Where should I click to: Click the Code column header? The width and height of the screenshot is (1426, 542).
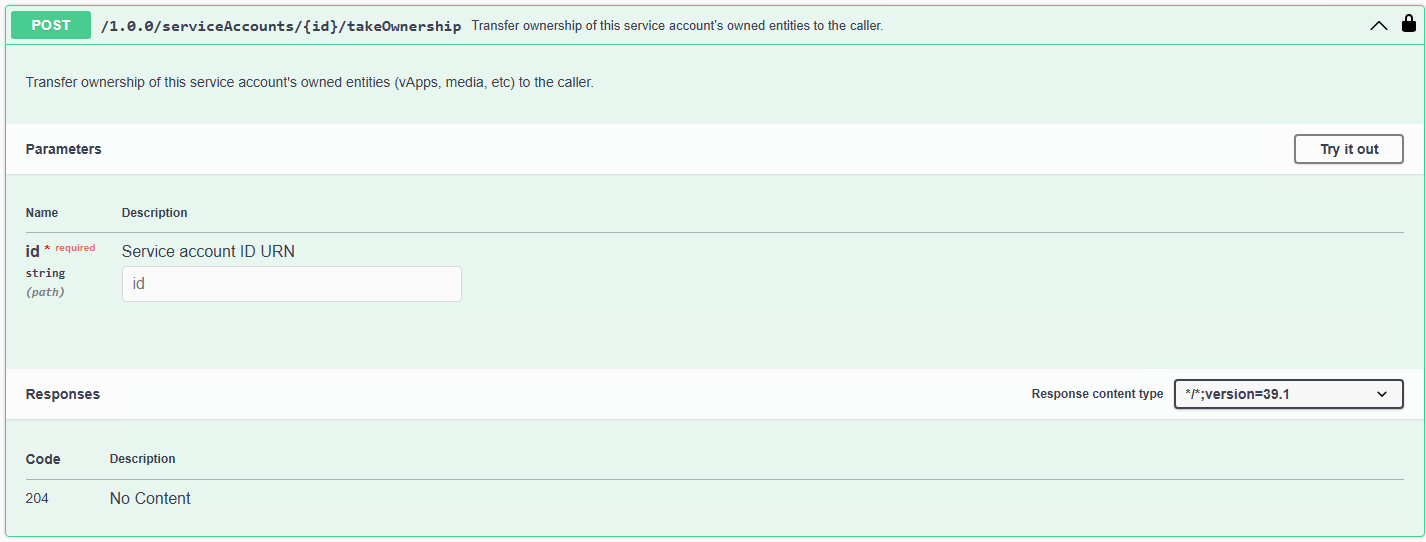coord(43,459)
